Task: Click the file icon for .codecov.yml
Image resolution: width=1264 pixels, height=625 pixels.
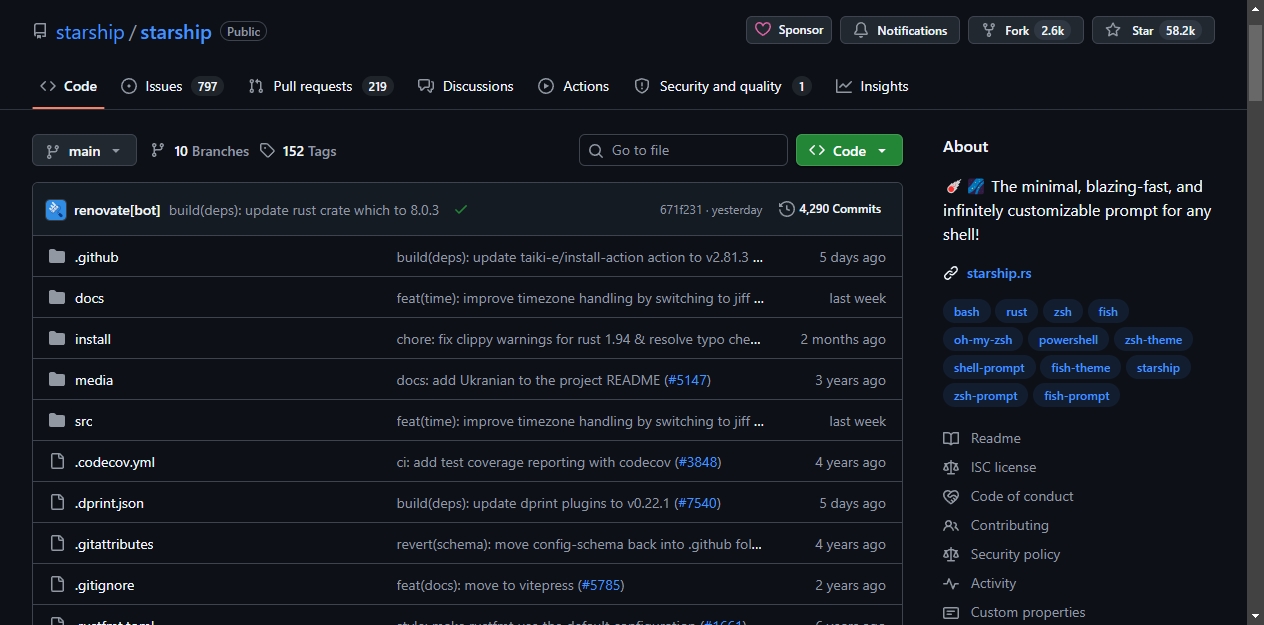Action: (x=57, y=462)
